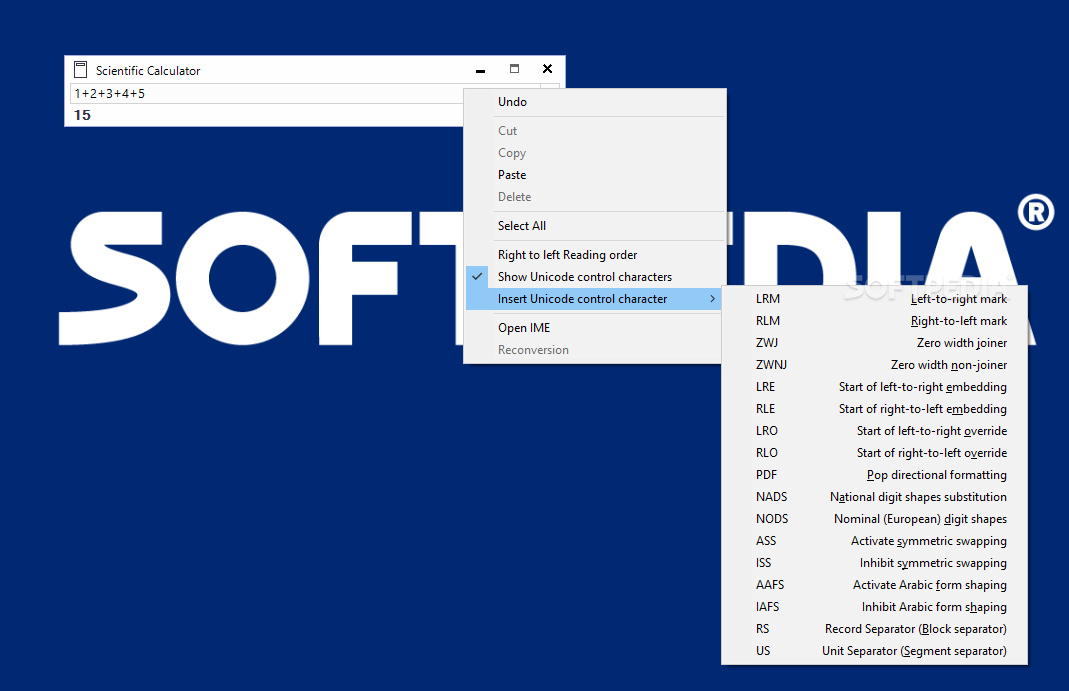Select Copy in the context menu
The height and width of the screenshot is (691, 1069).
(x=594, y=153)
